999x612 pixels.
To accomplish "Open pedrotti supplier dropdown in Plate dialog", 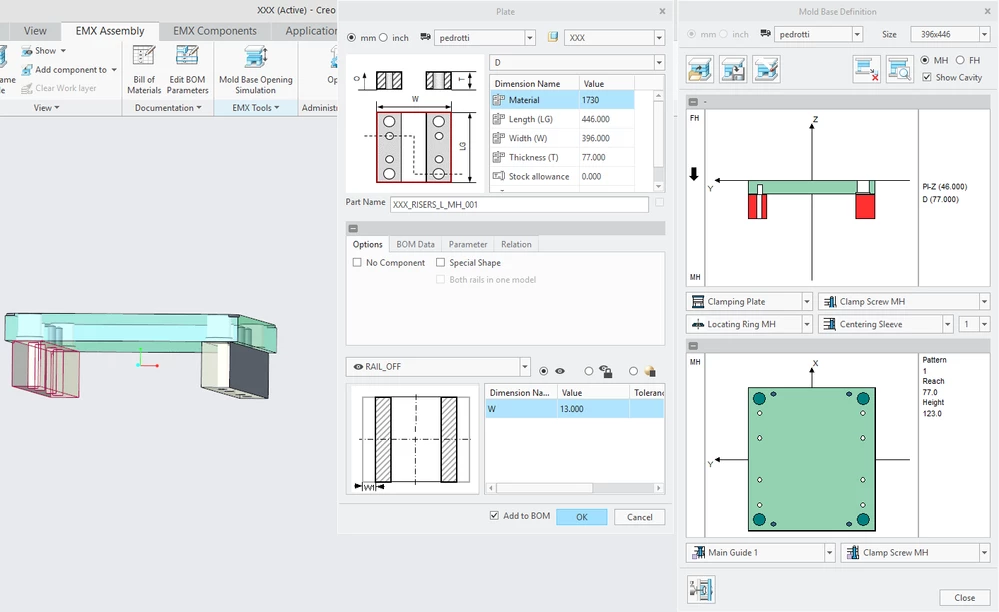I will pyautogui.click(x=529, y=38).
